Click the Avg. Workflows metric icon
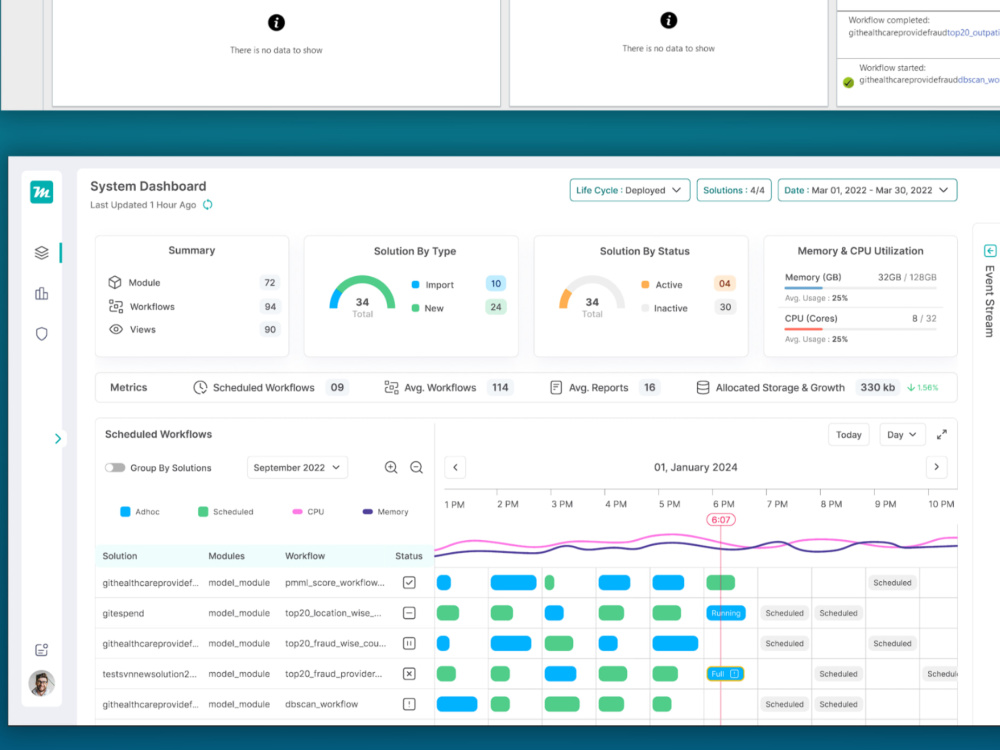Image resolution: width=1000 pixels, height=750 pixels. click(391, 388)
